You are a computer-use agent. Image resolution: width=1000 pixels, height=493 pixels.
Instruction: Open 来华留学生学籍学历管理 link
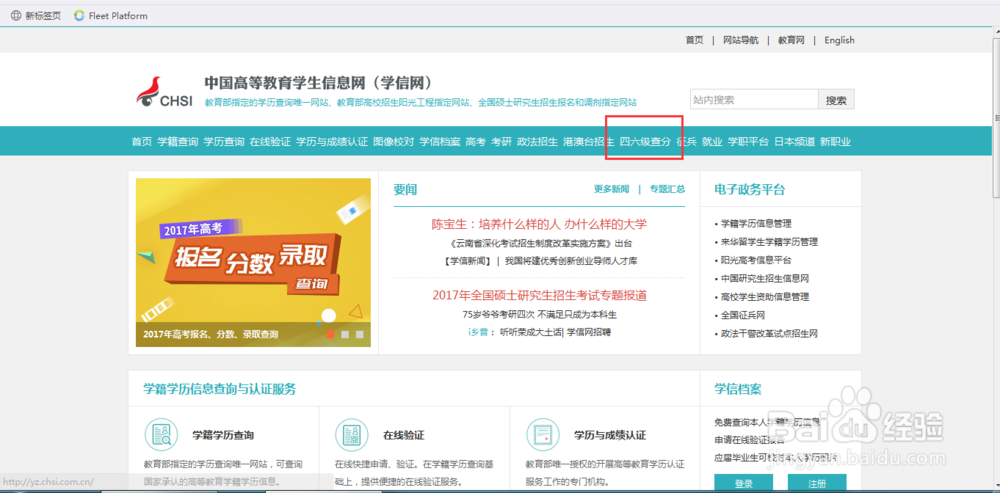pyautogui.click(x=769, y=242)
